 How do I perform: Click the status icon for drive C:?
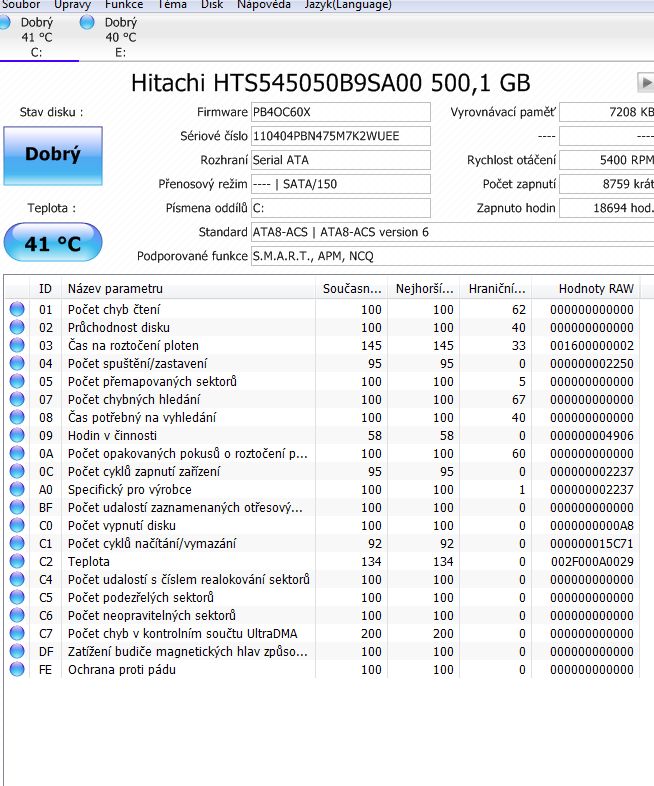point(4,22)
